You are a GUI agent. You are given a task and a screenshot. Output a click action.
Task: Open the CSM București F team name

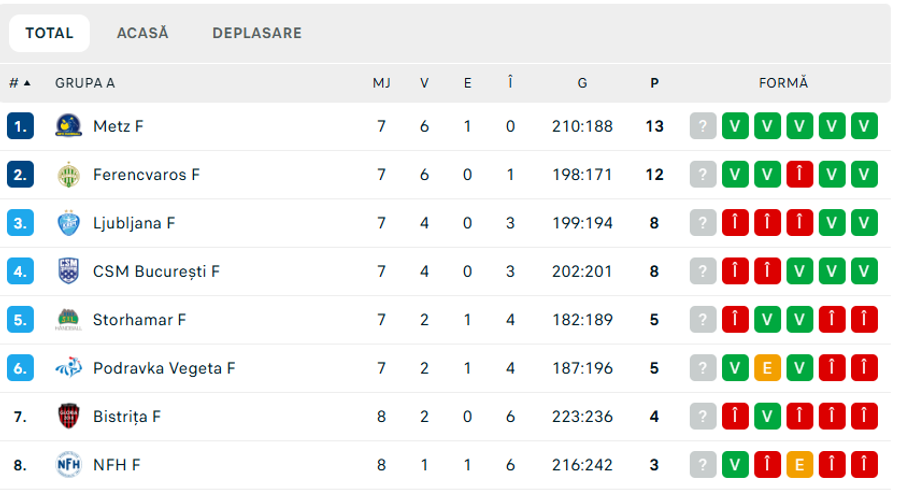pos(156,271)
